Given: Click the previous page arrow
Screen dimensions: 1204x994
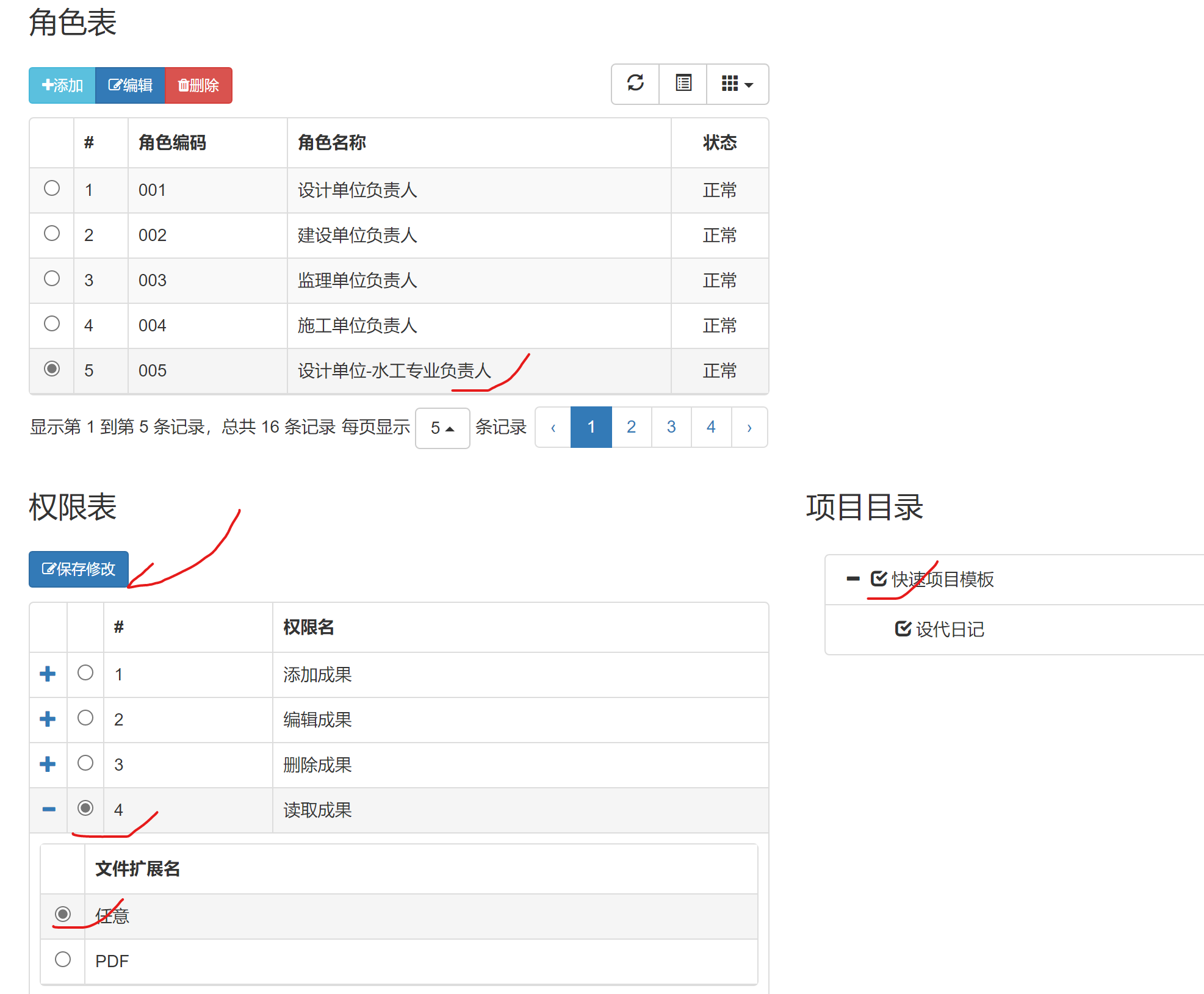Looking at the screenshot, I should (x=553, y=427).
